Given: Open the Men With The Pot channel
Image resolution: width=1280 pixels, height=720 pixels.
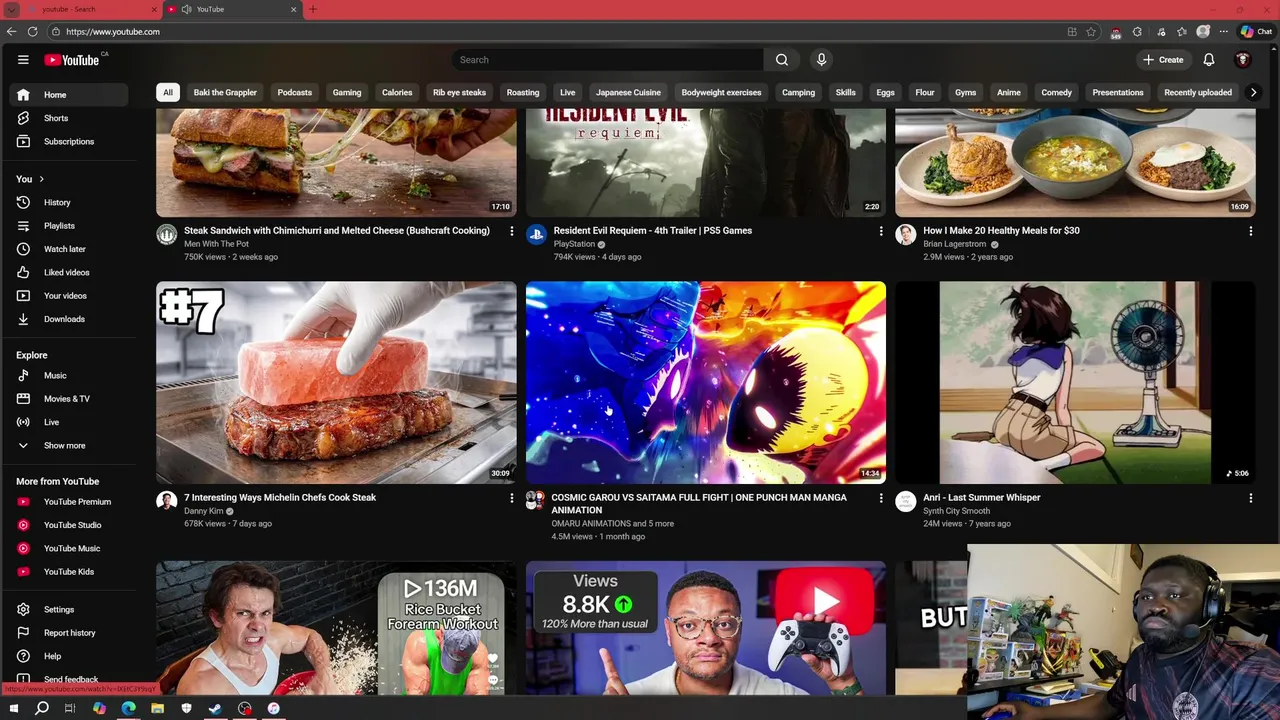Looking at the screenshot, I should (x=216, y=244).
